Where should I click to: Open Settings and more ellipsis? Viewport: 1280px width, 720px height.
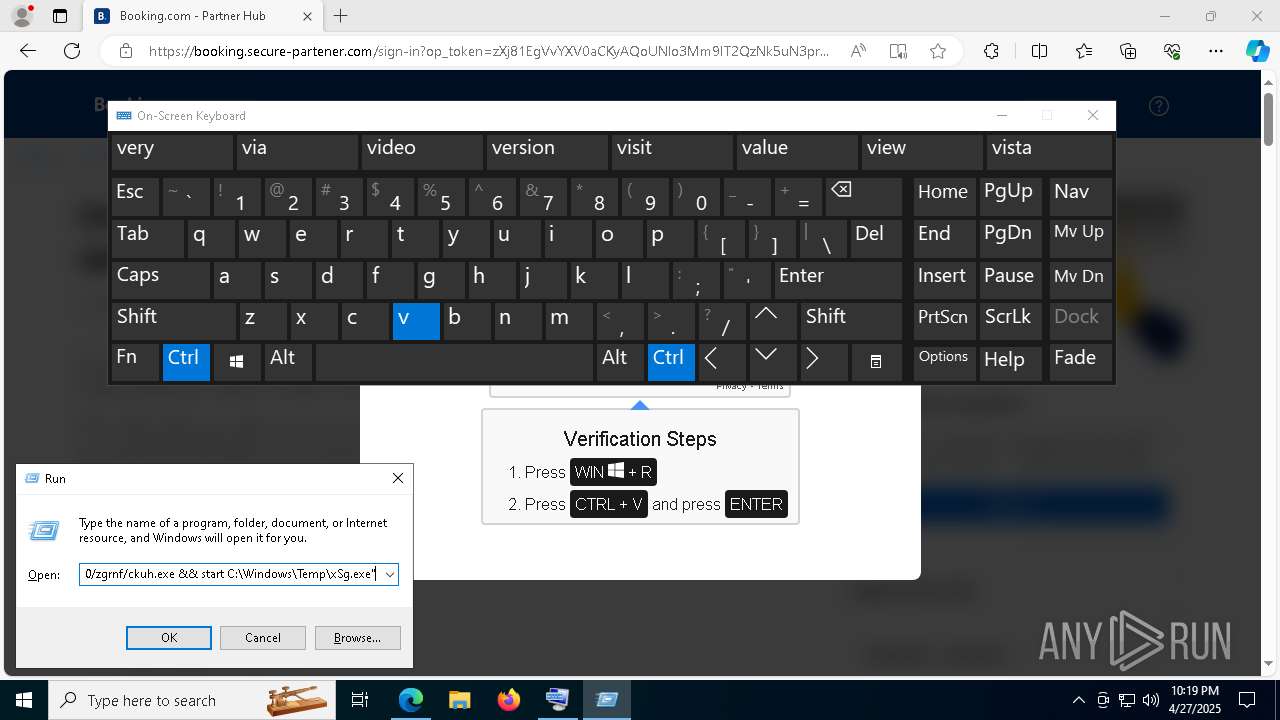coord(1216,51)
